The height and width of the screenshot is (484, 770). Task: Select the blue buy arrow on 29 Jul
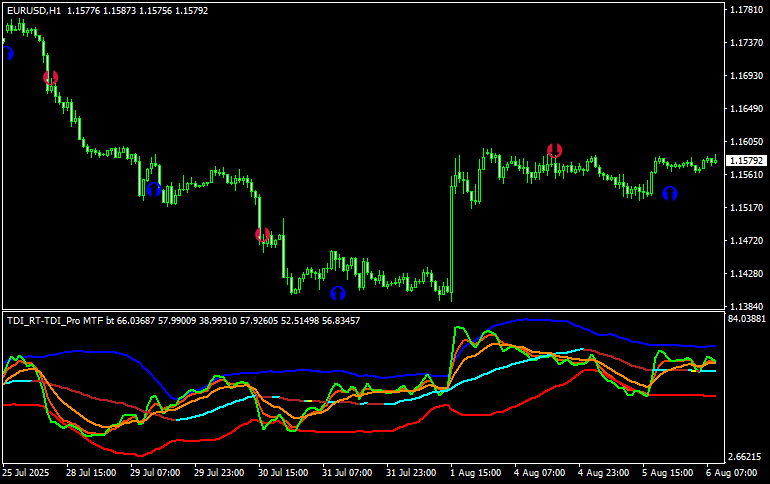tap(154, 189)
